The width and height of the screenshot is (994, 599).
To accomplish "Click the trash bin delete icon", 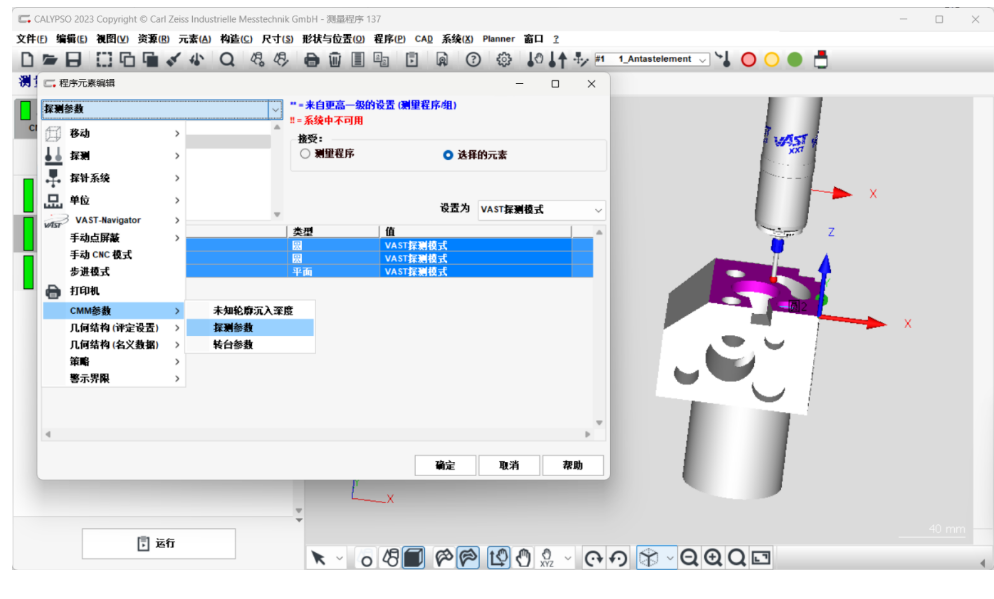I will (x=335, y=60).
